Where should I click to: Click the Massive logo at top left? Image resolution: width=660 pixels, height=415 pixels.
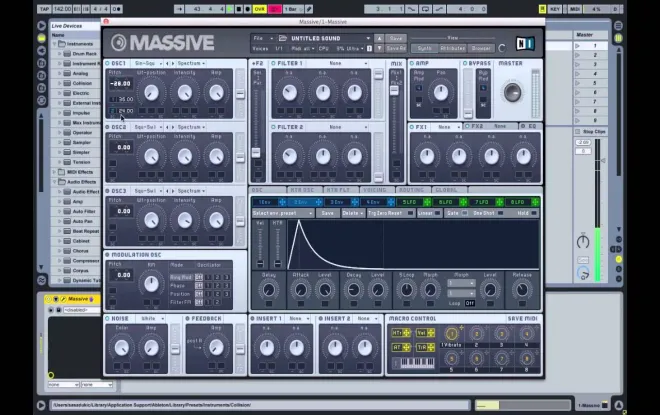[163, 43]
